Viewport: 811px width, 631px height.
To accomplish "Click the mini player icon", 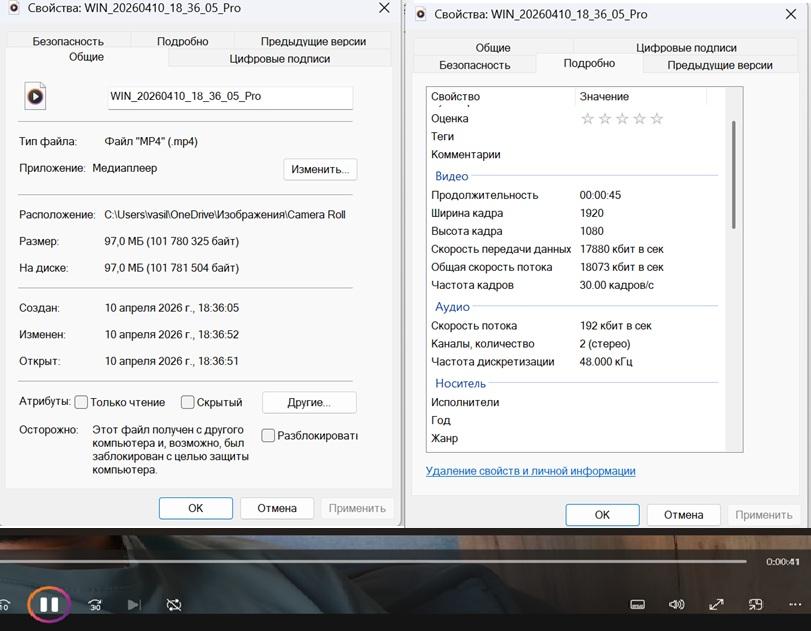I will coord(756,605).
